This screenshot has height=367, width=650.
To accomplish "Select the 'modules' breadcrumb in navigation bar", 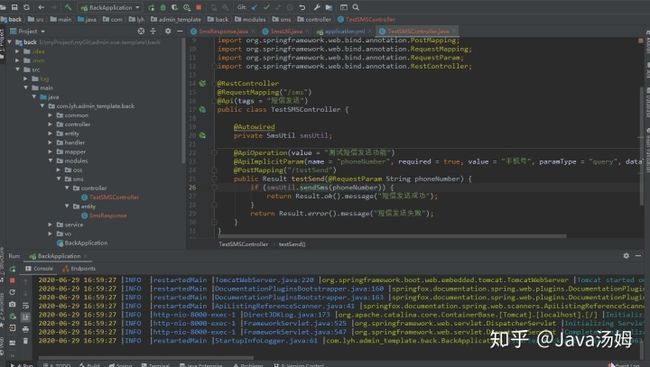I will point(250,19).
